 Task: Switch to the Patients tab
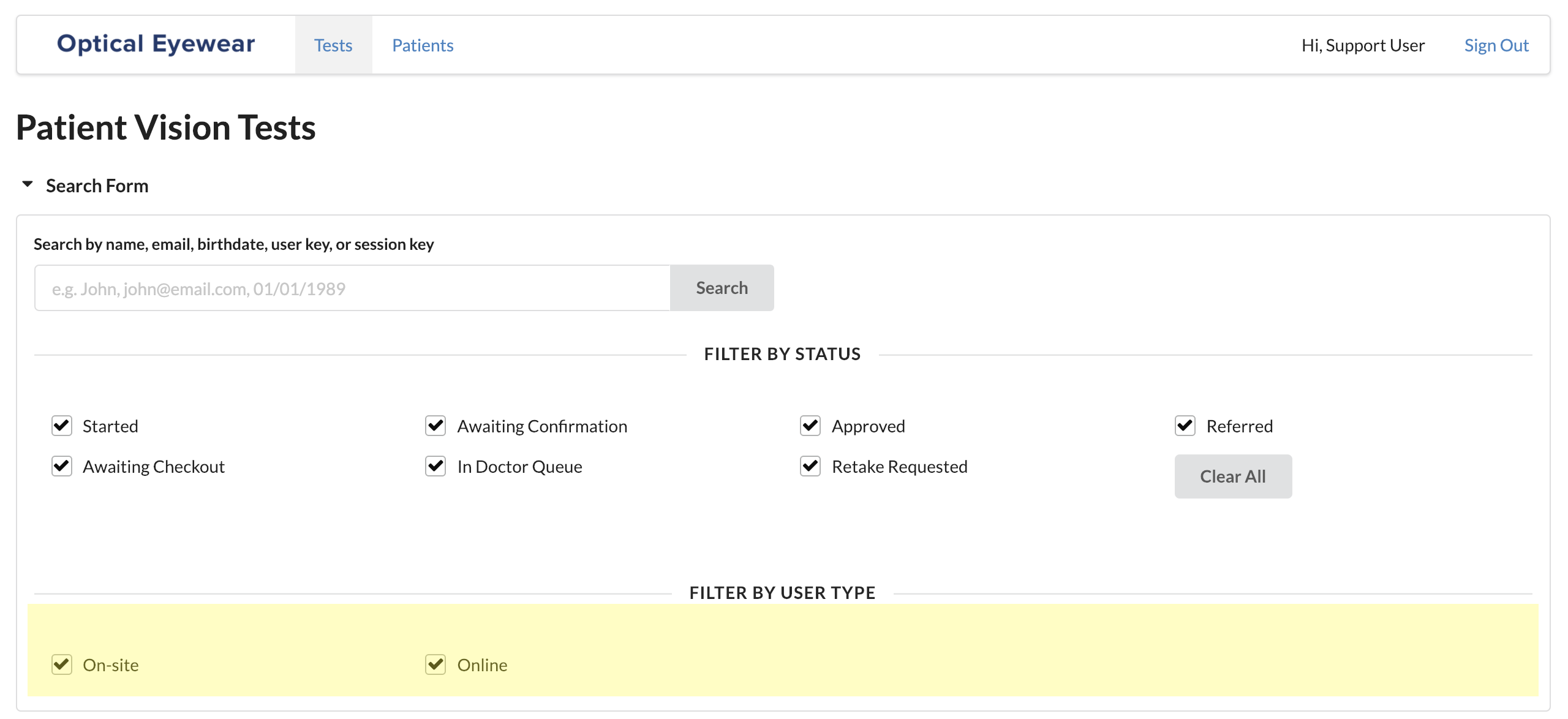(423, 45)
